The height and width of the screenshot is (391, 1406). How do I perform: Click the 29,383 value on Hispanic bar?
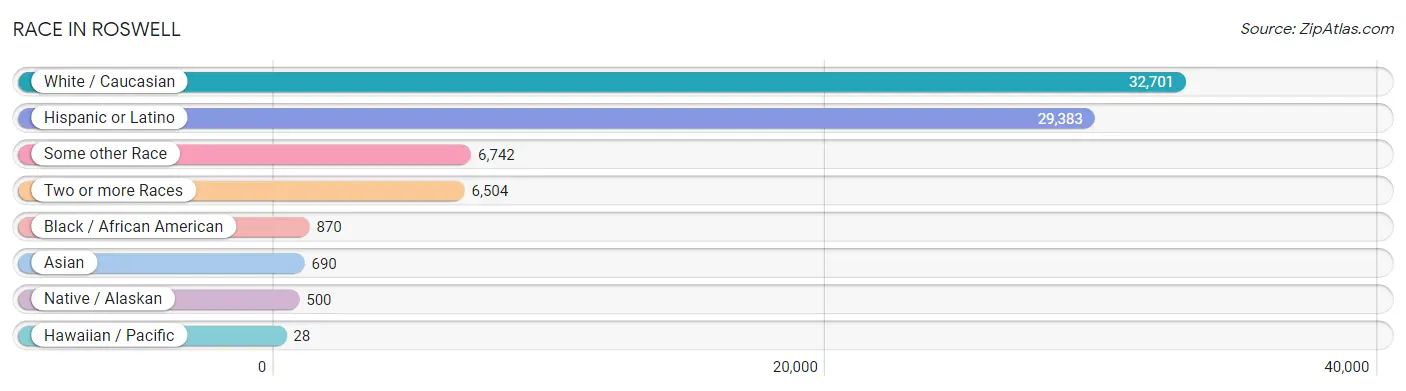[1060, 118]
